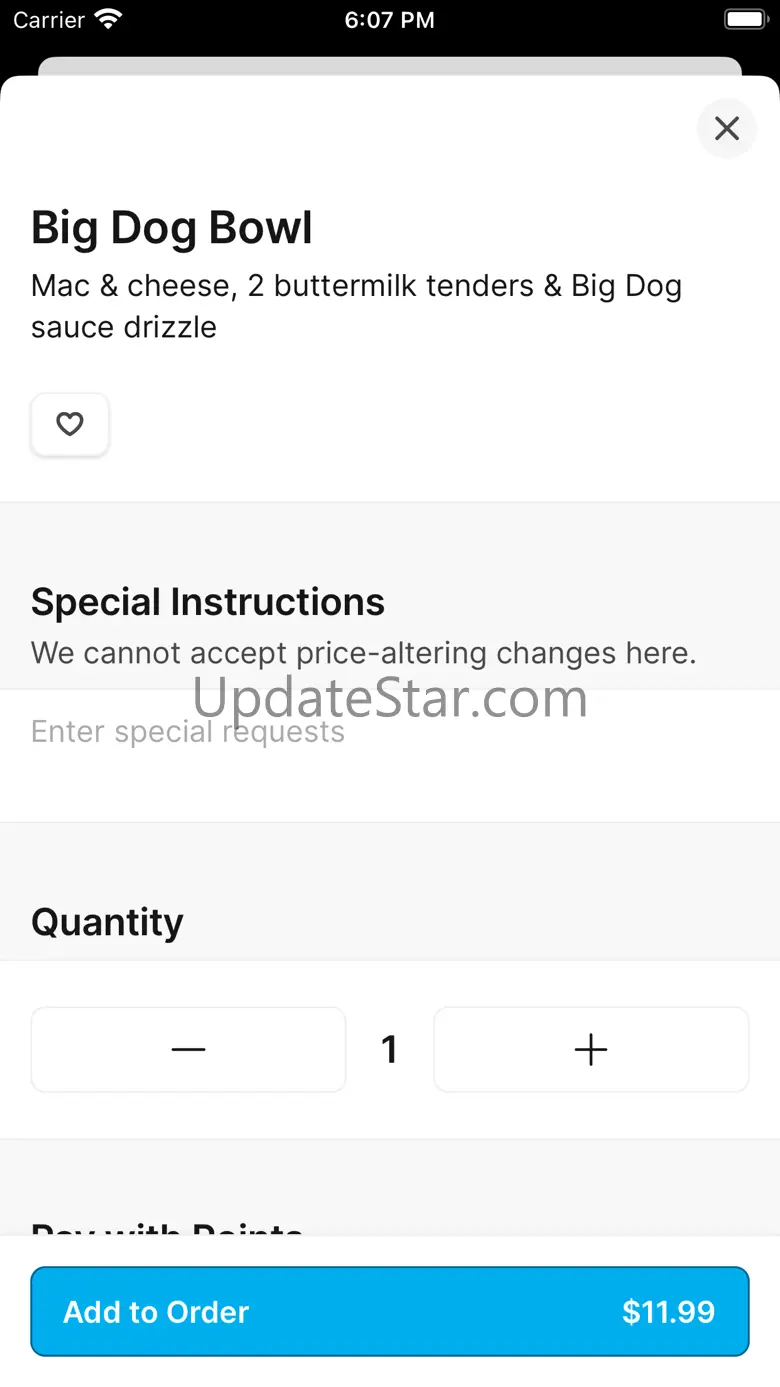Image resolution: width=780 pixels, height=1387 pixels.
Task: Tap the battery icon in the status bar
Action: click(745, 20)
